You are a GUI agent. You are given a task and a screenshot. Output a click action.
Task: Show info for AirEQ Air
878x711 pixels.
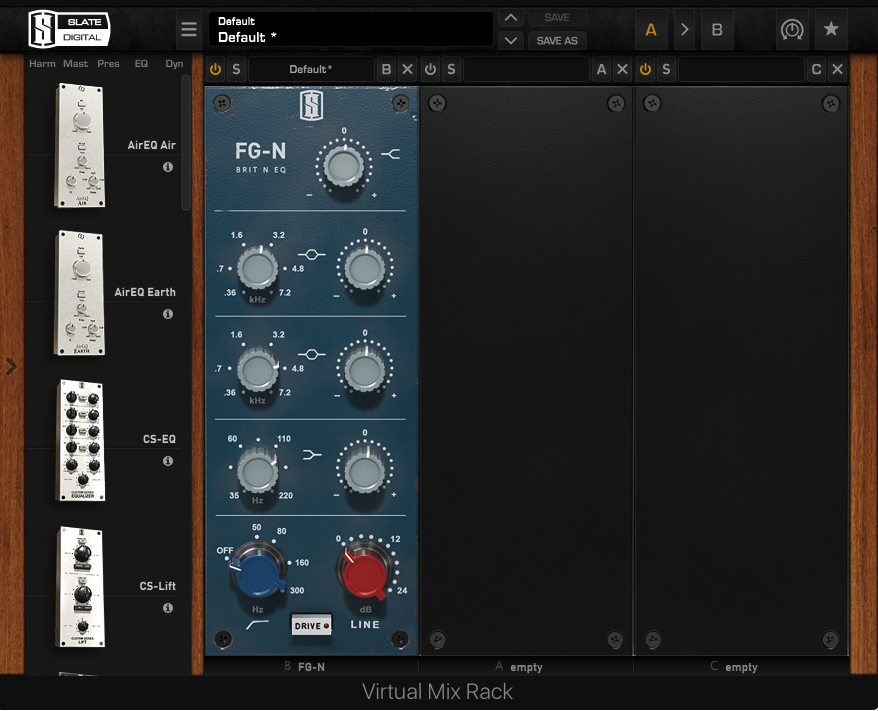(167, 167)
